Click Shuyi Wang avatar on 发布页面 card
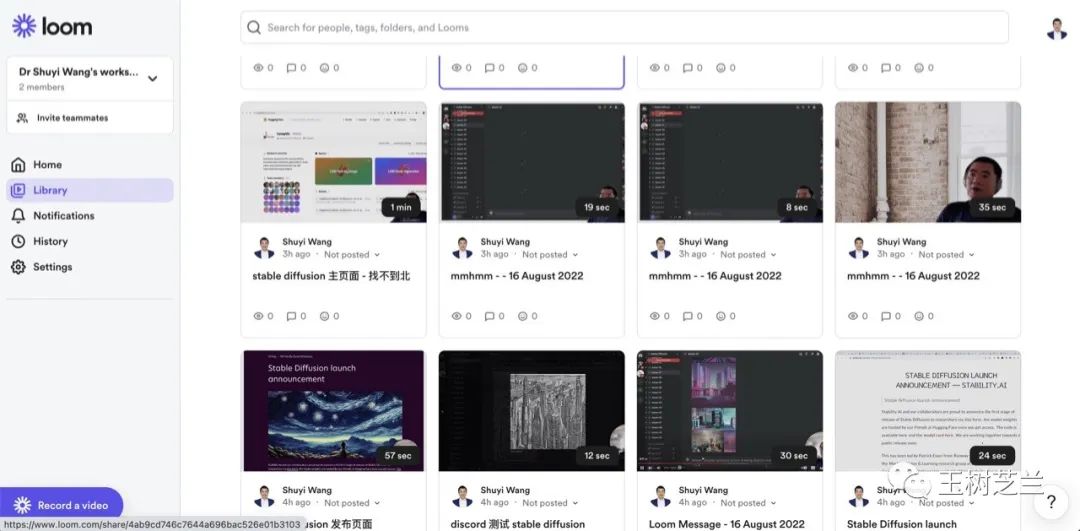 (264, 497)
